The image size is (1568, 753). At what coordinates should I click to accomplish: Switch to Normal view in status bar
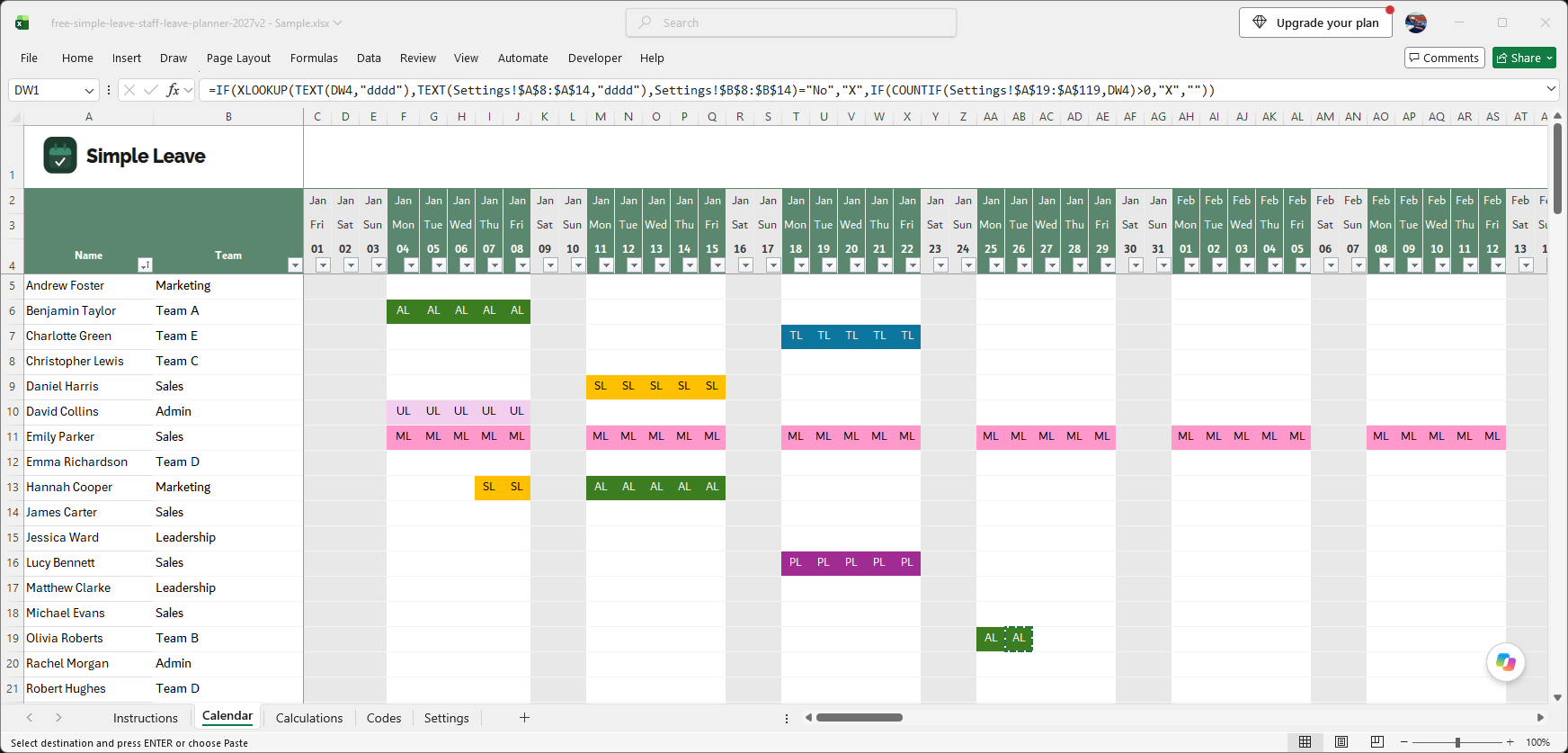1305,742
